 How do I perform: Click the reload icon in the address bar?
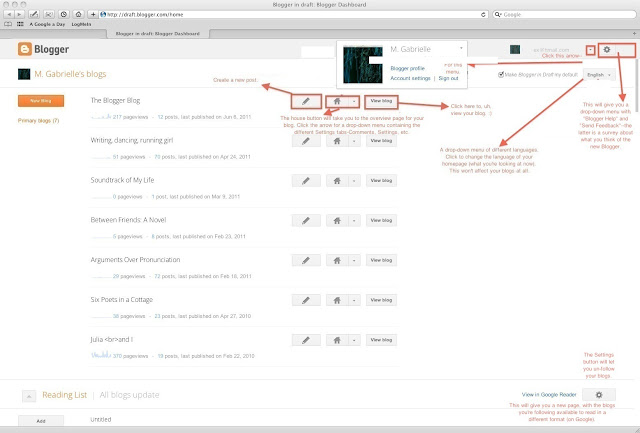[483, 14]
